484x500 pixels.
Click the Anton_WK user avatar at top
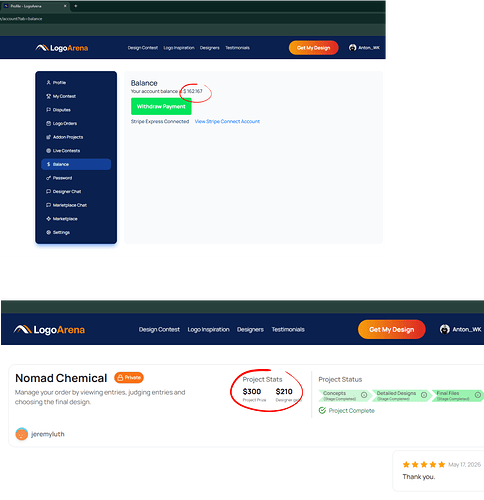tap(352, 48)
